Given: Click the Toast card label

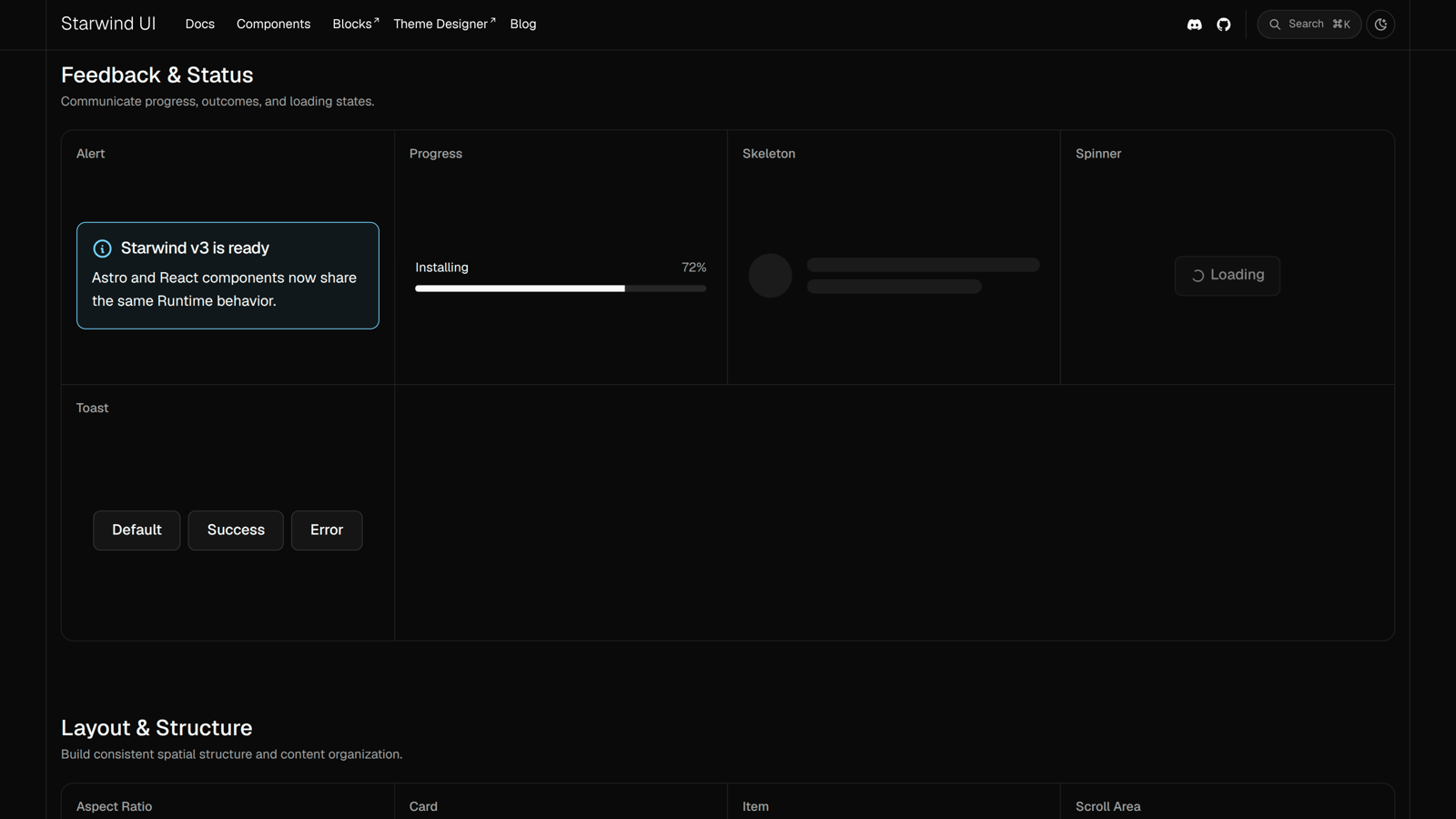Looking at the screenshot, I should (92, 409).
